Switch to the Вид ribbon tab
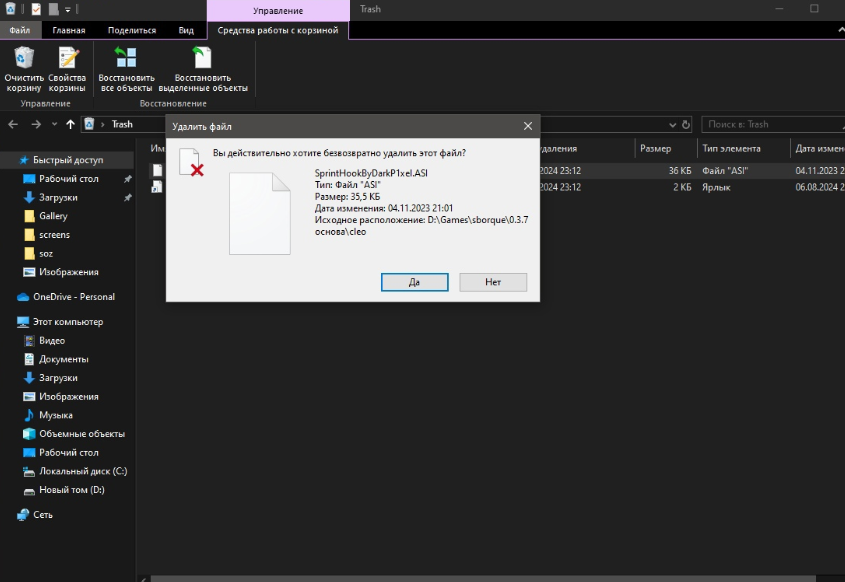The height and width of the screenshot is (582, 845). pos(186,30)
